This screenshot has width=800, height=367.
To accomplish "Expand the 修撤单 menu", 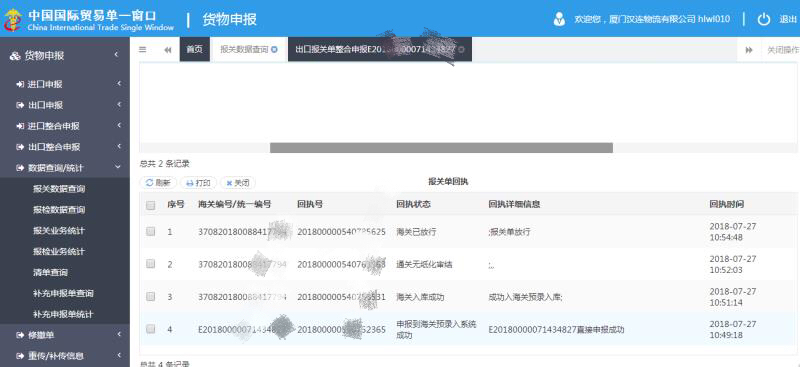I will 65,335.
